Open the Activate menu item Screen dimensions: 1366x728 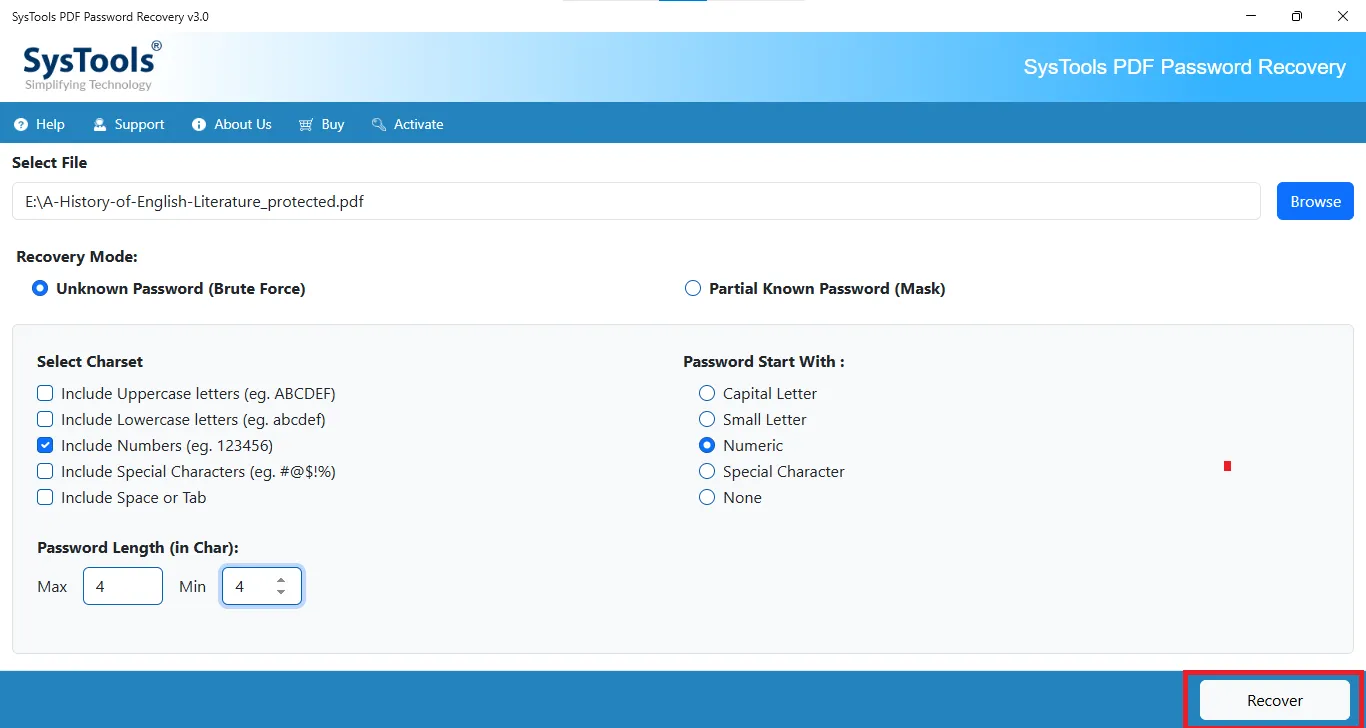[x=407, y=125]
